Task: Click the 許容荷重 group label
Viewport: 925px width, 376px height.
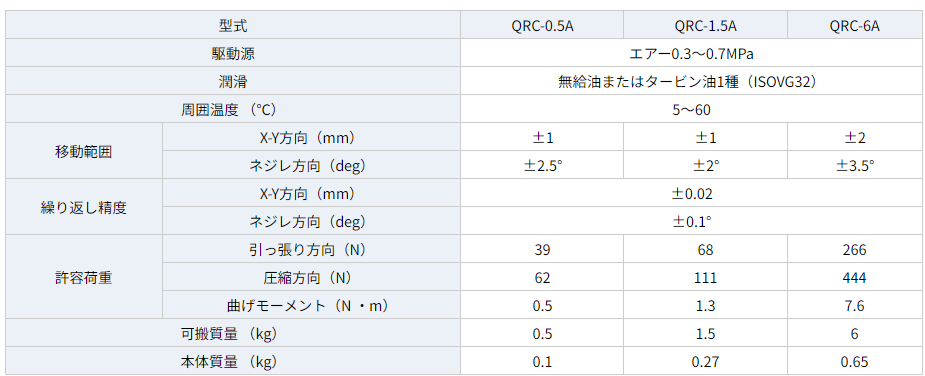Action: pyautogui.click(x=84, y=277)
